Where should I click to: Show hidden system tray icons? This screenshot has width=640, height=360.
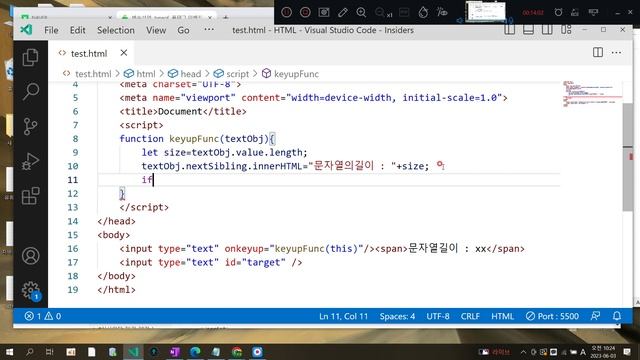pyautogui.click(x=523, y=352)
